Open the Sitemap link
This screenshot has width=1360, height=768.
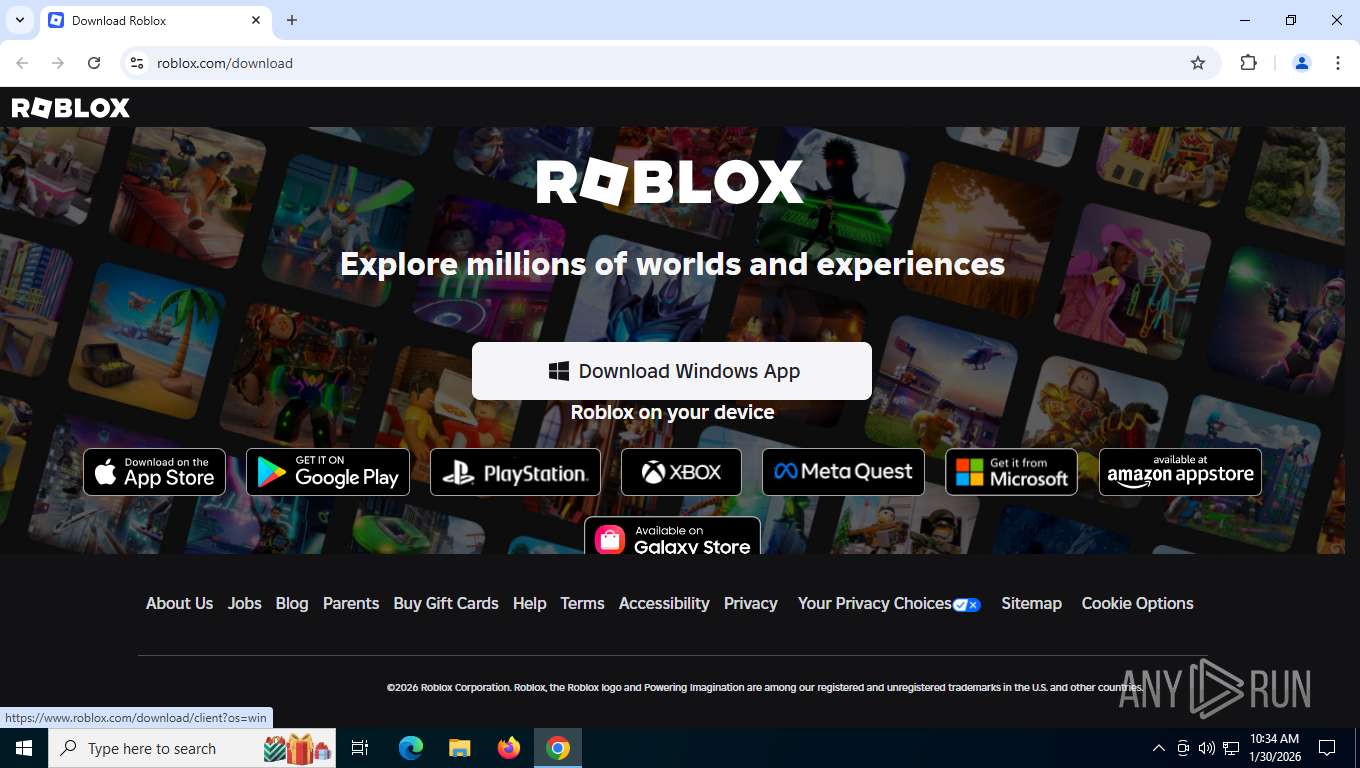(x=1031, y=603)
